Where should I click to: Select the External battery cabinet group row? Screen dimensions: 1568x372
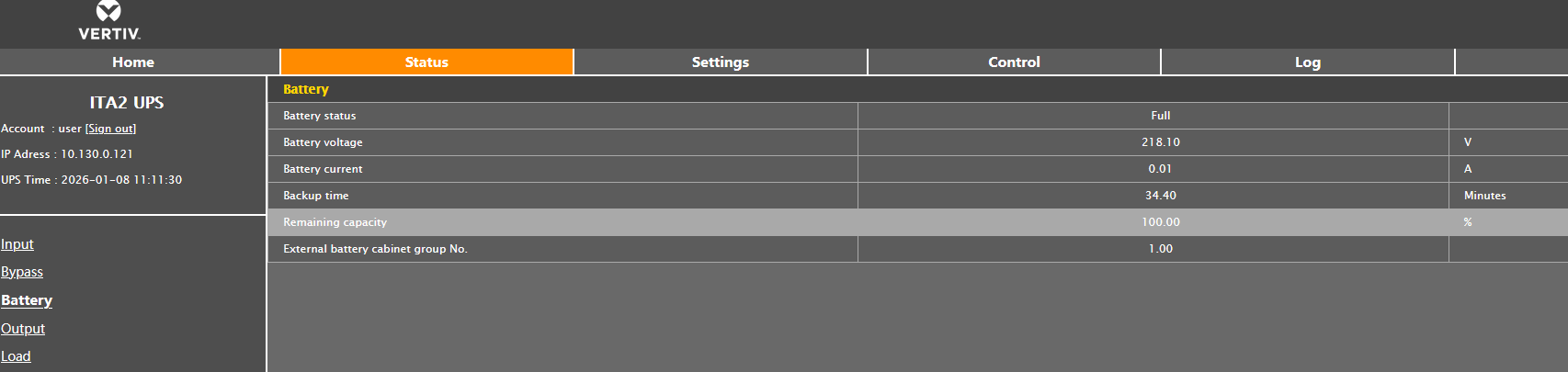pos(375,249)
